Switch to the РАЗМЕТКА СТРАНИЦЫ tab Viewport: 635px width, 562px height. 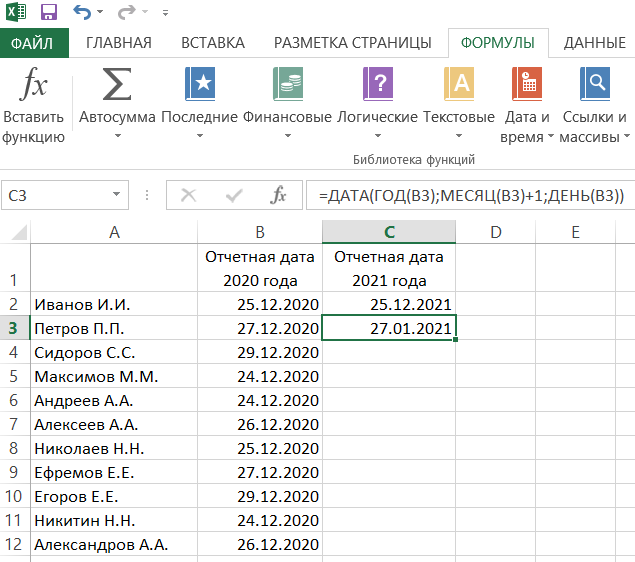[353, 43]
